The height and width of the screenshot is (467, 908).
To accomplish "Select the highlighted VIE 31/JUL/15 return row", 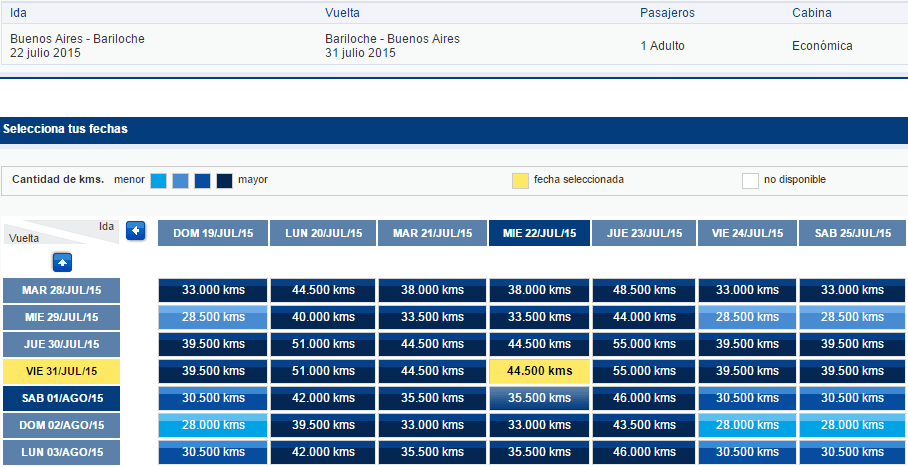I will pyautogui.click(x=61, y=371).
